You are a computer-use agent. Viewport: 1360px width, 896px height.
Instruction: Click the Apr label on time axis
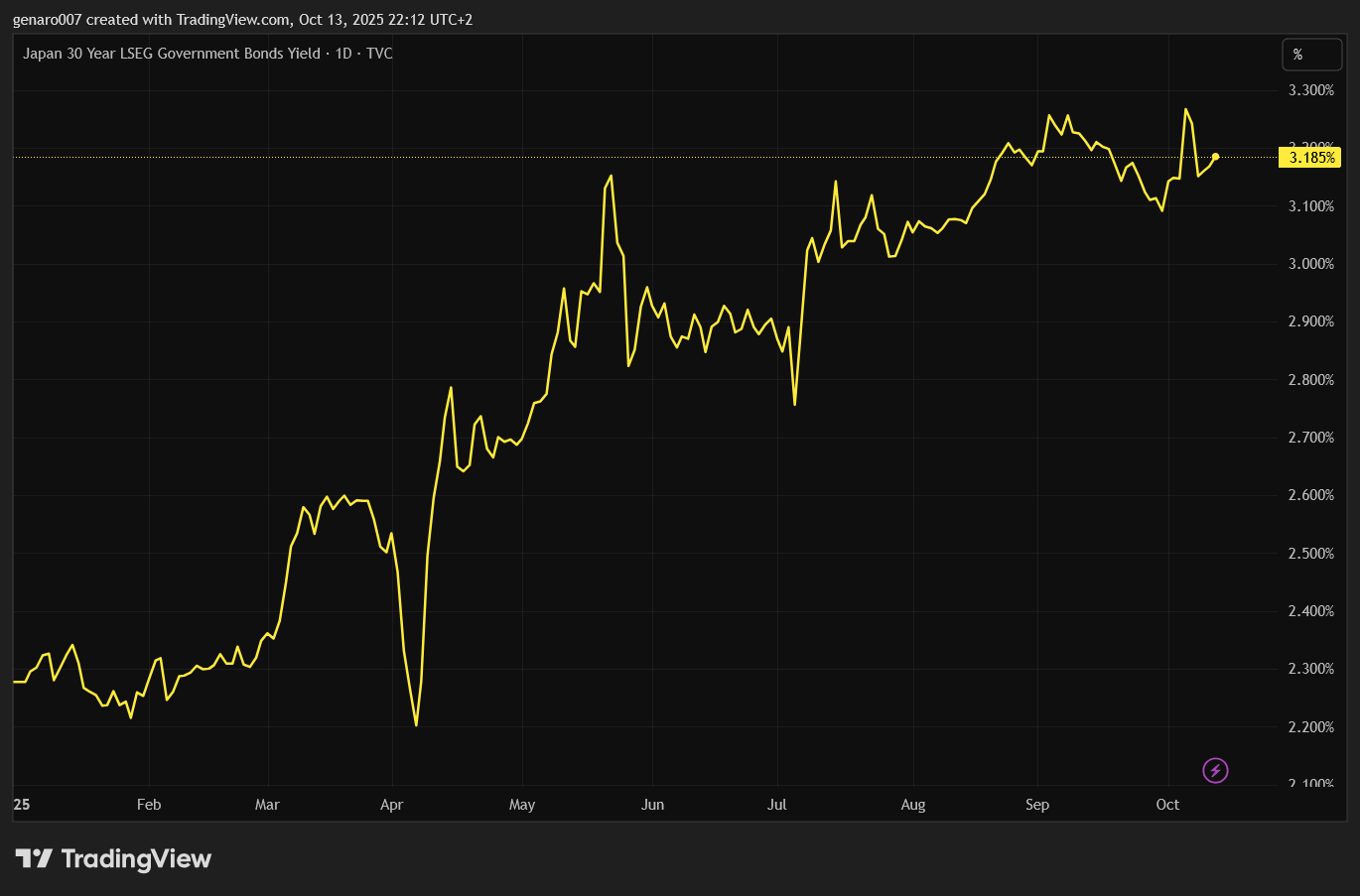coord(392,805)
